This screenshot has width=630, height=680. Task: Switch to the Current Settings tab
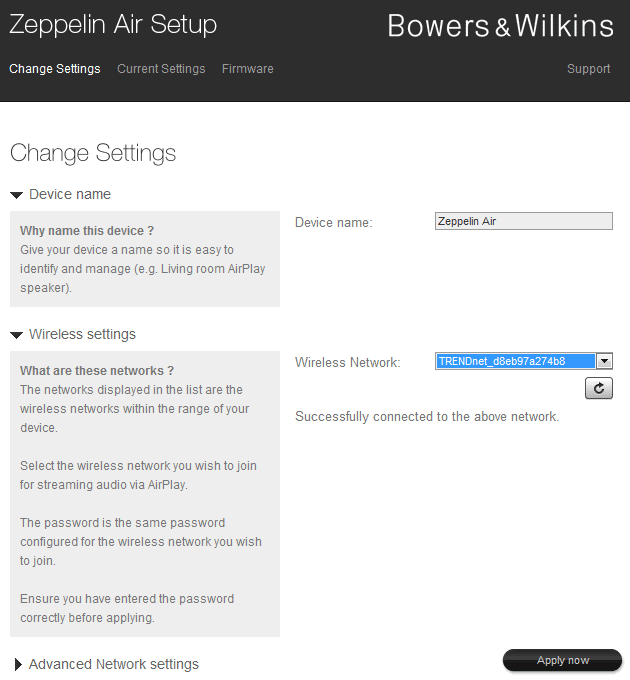point(161,69)
